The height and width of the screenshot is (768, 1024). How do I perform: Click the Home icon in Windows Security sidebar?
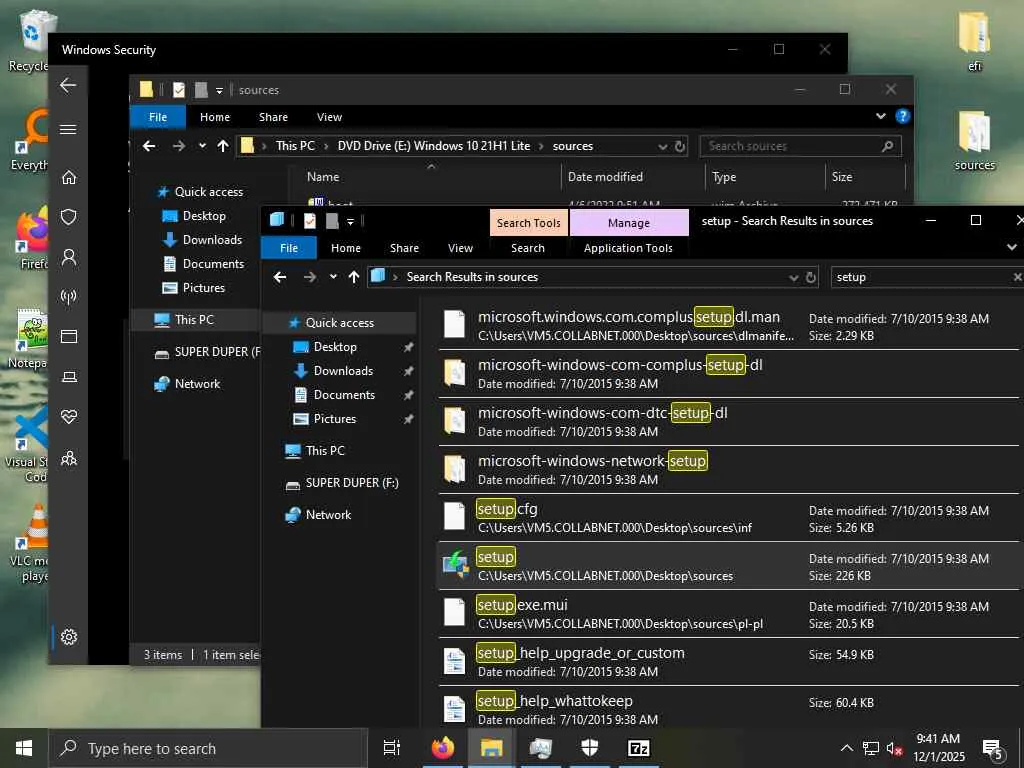(69, 177)
